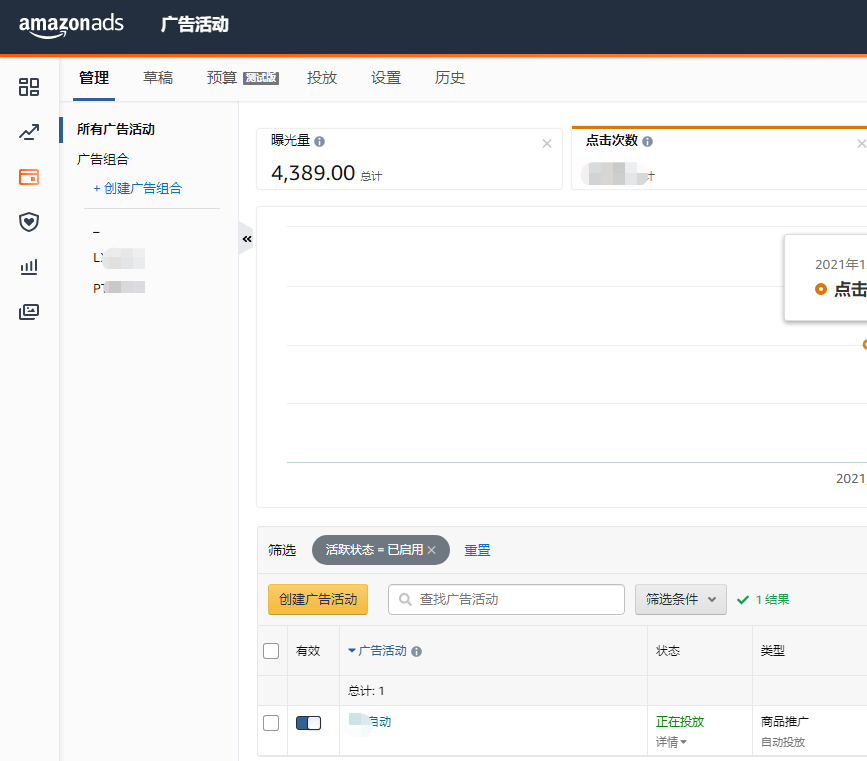Open the bar chart reports sidebar icon
Image resolution: width=867 pixels, height=761 pixels.
pos(29,267)
